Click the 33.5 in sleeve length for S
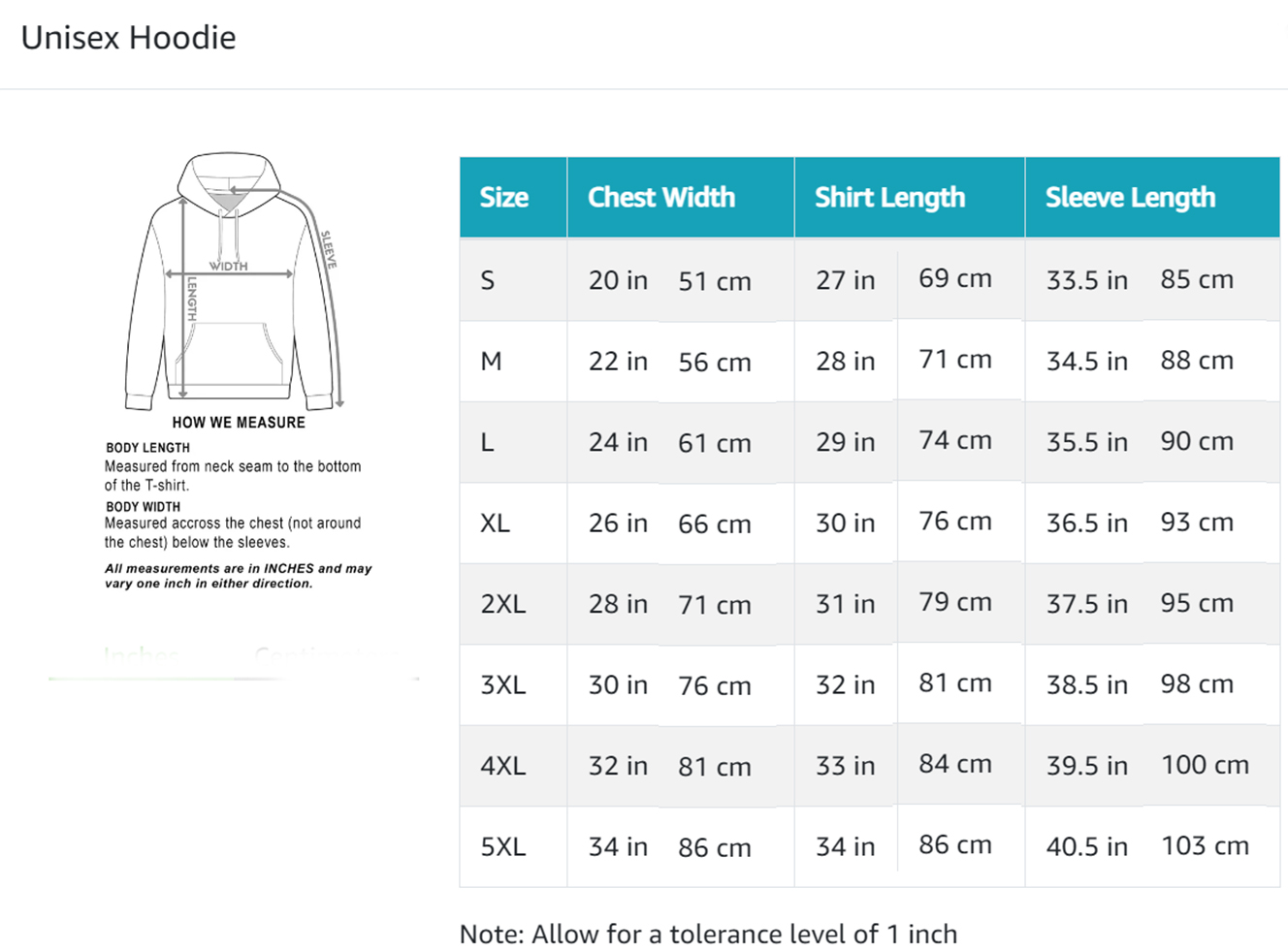 (1086, 281)
